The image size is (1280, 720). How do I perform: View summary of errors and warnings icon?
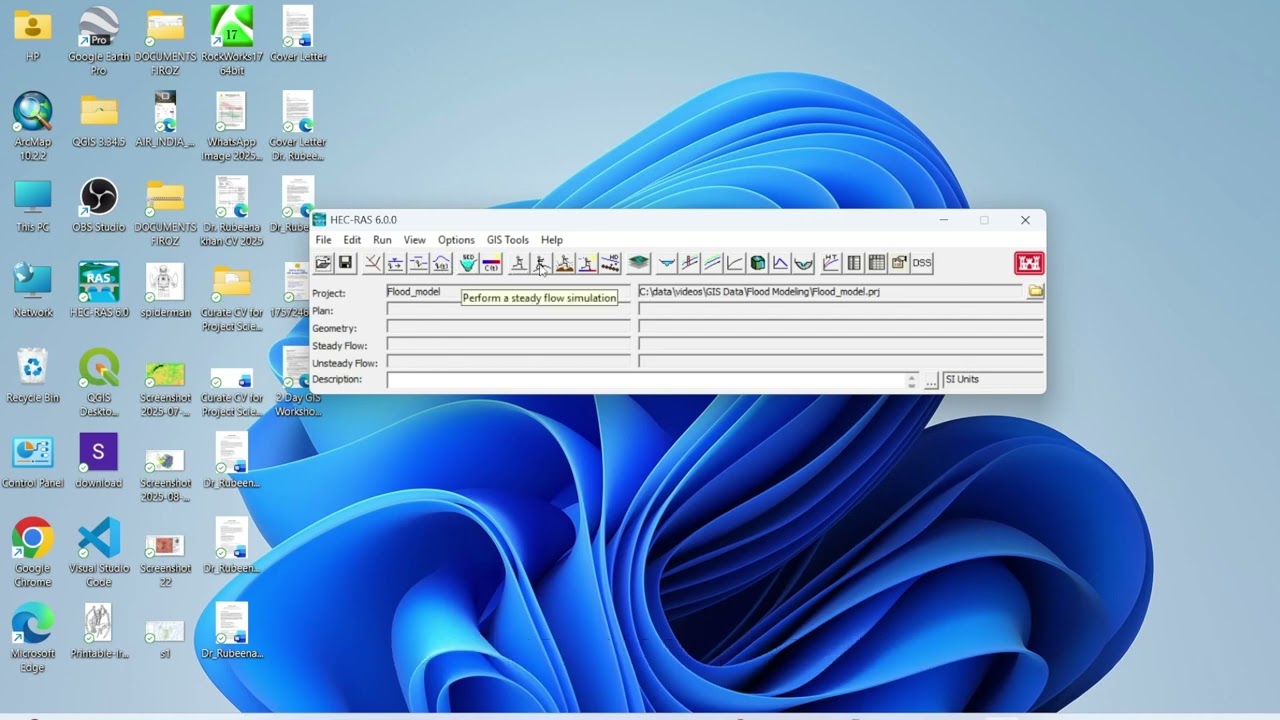pos(899,263)
